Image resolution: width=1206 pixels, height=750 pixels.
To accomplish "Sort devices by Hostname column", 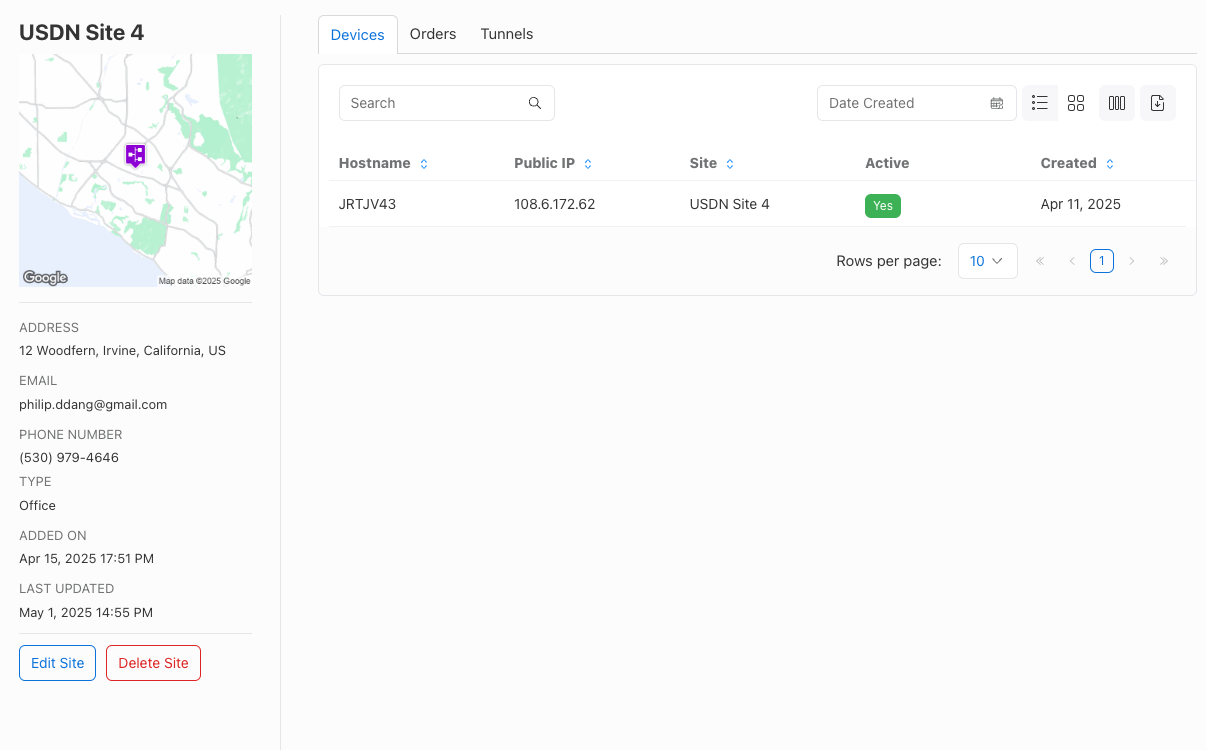I will point(424,164).
